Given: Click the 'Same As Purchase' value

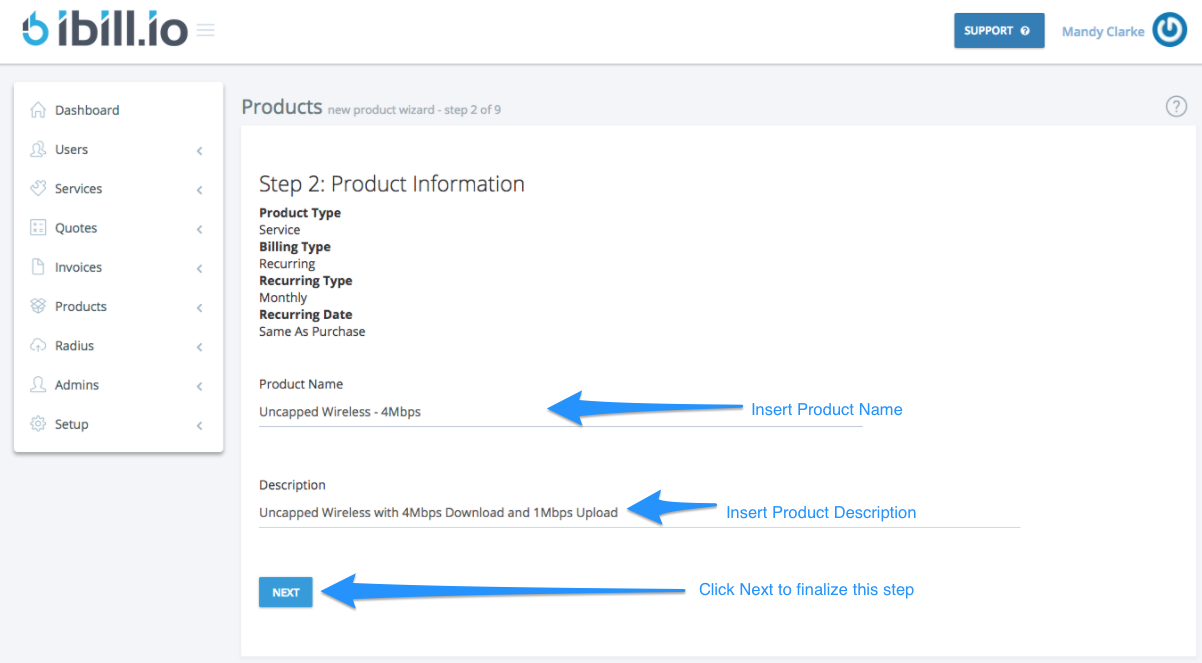Looking at the screenshot, I should pos(312,332).
